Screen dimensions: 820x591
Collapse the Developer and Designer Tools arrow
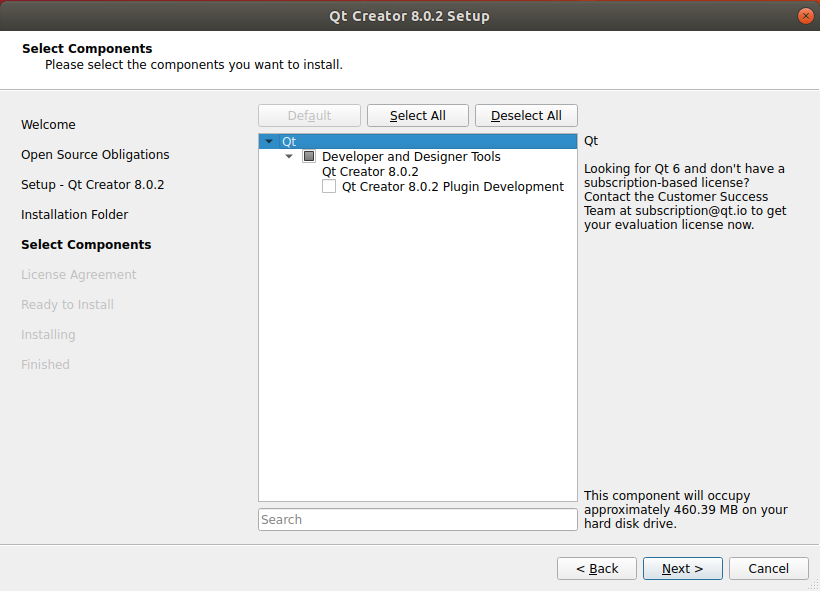pyautogui.click(x=289, y=157)
